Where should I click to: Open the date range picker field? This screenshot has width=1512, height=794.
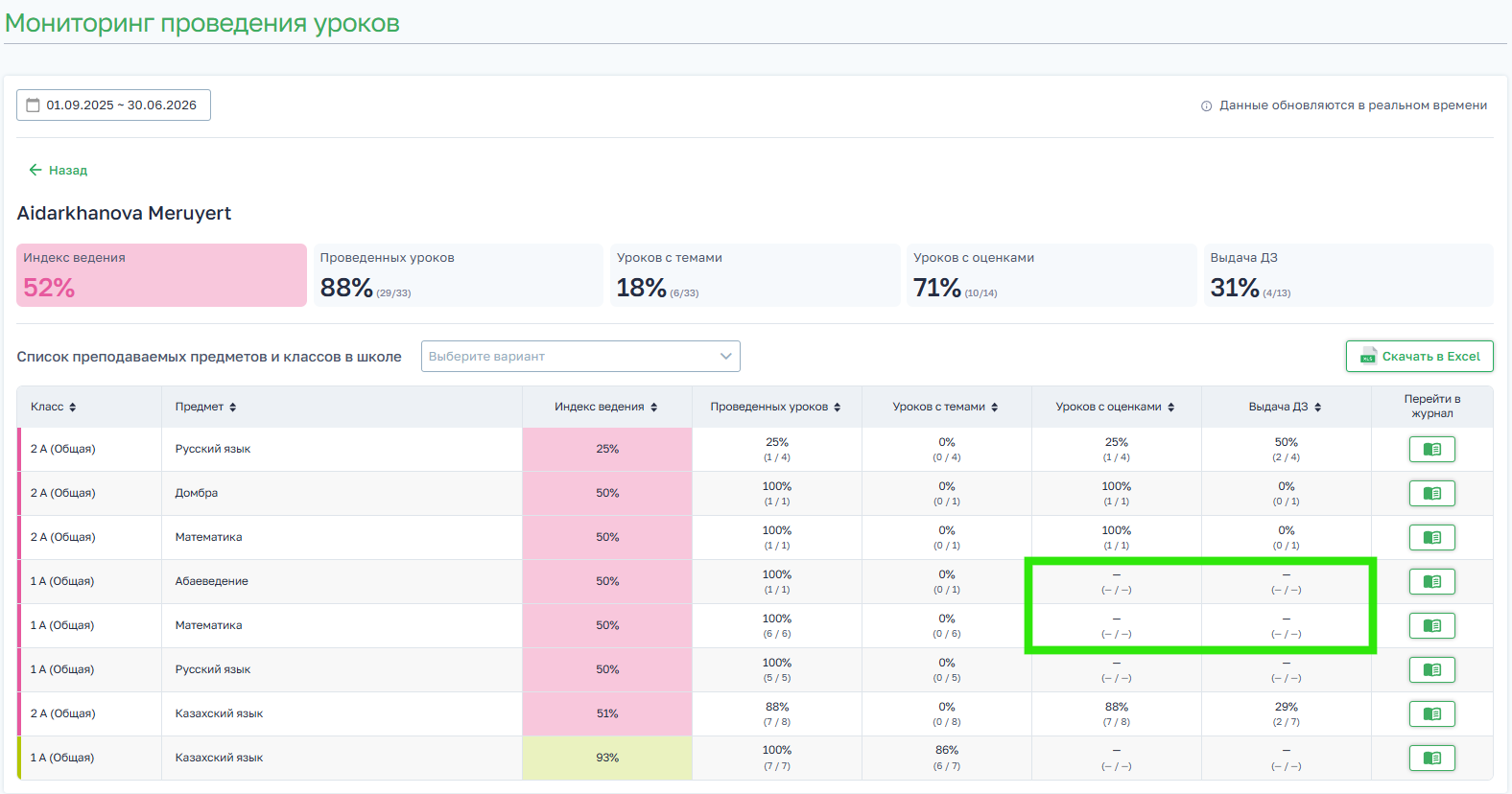tap(113, 105)
